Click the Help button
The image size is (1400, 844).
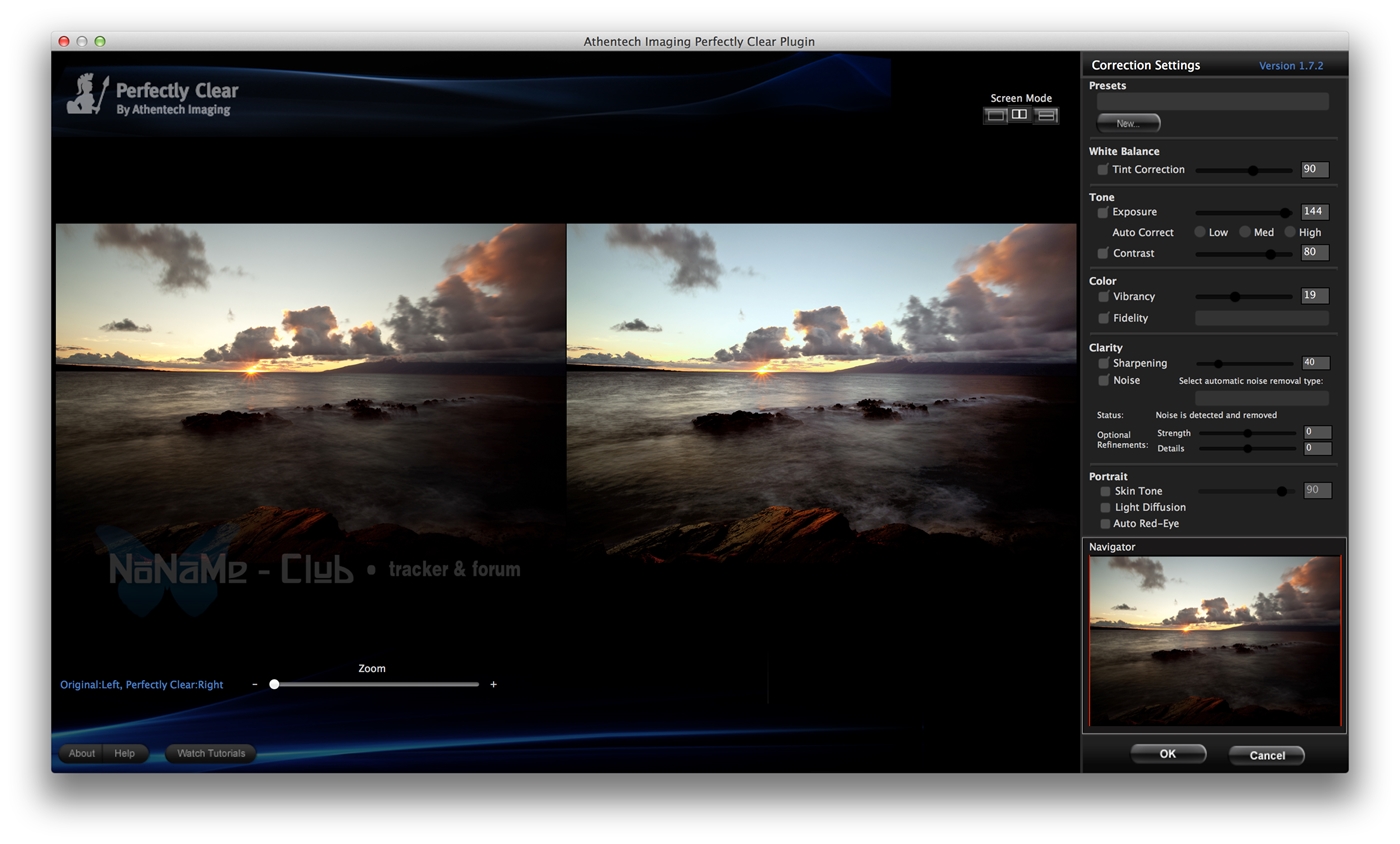[125, 753]
